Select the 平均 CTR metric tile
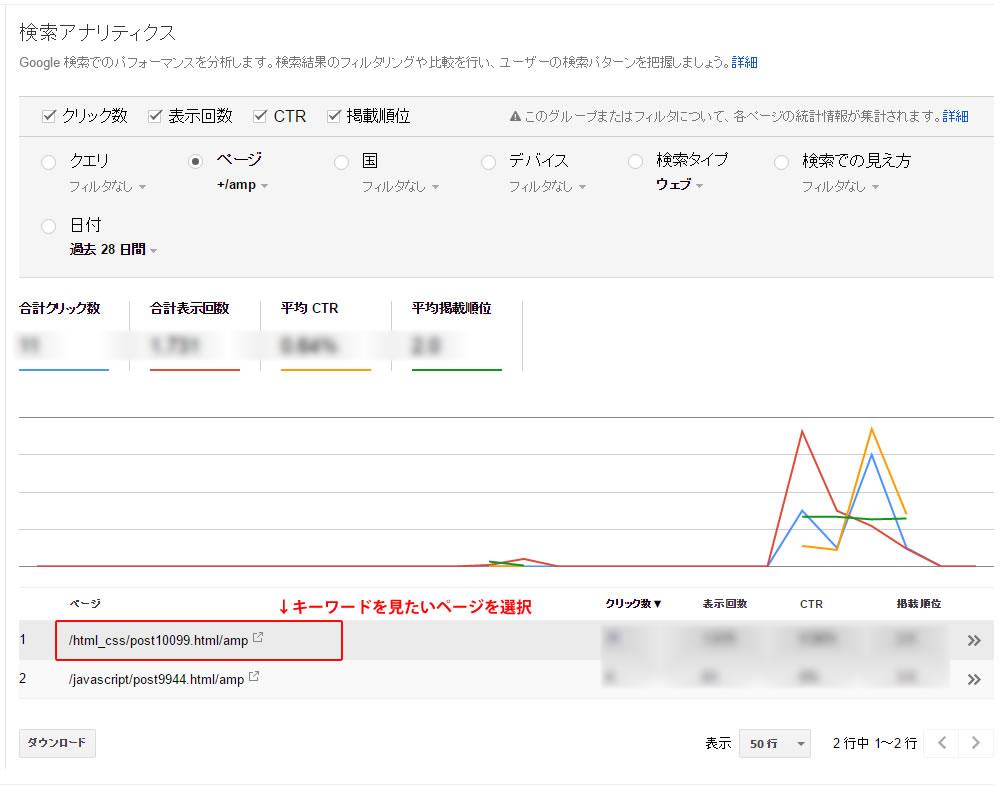This screenshot has height=786, width=1008. 326,335
